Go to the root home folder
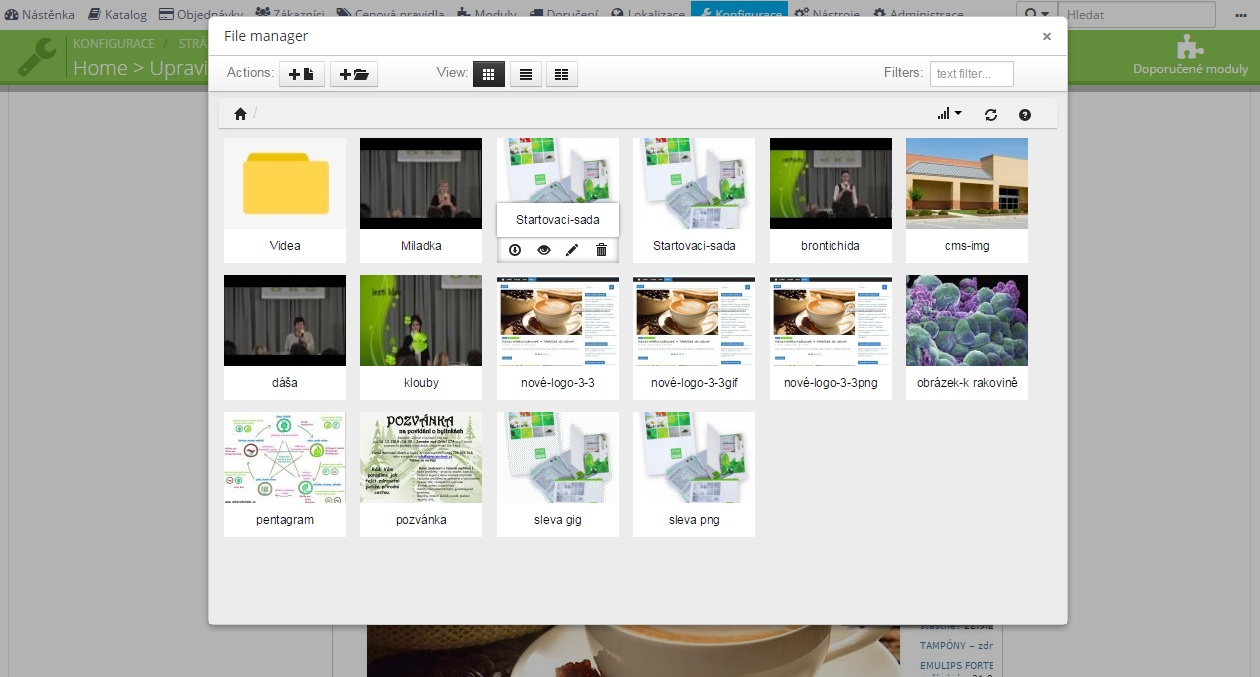The height and width of the screenshot is (677, 1260). [x=240, y=114]
